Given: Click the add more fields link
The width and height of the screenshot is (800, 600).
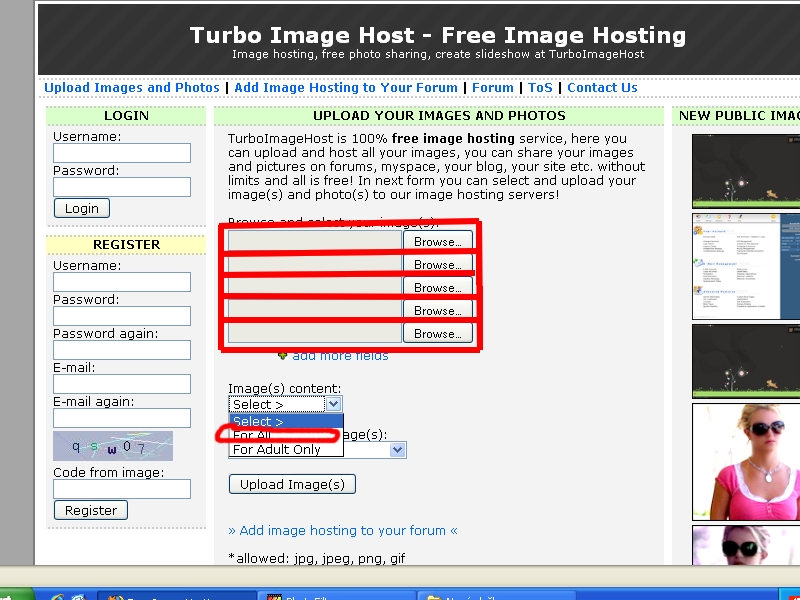Looking at the screenshot, I should [340, 356].
